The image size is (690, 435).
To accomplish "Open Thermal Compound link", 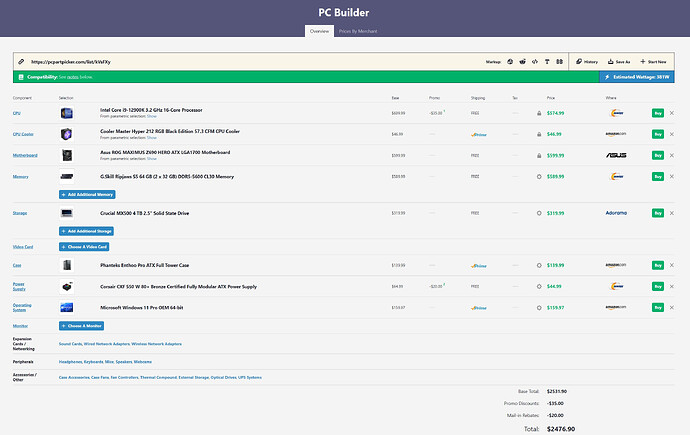I will (x=158, y=377).
